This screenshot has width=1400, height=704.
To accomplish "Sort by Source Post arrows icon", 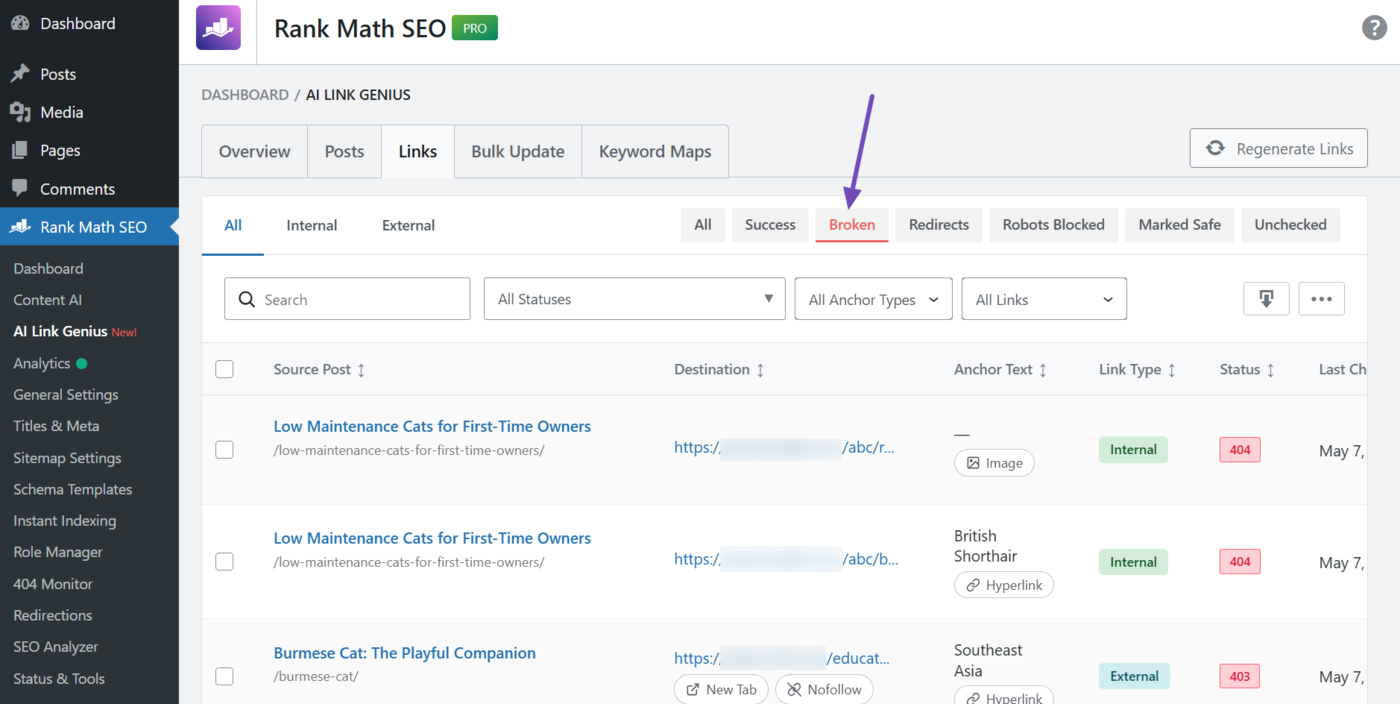I will tap(361, 370).
